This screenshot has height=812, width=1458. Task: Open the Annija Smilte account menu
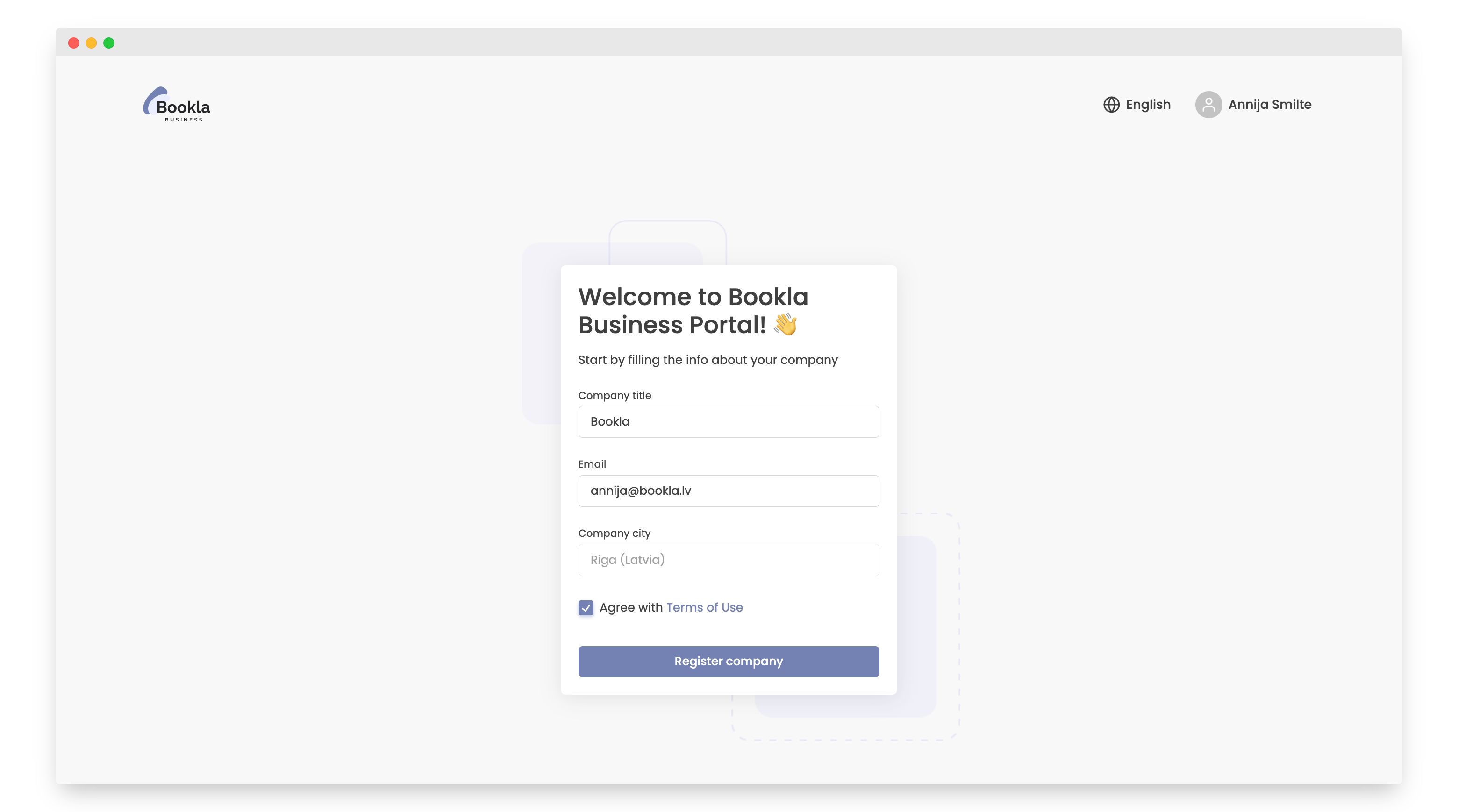click(x=1269, y=105)
